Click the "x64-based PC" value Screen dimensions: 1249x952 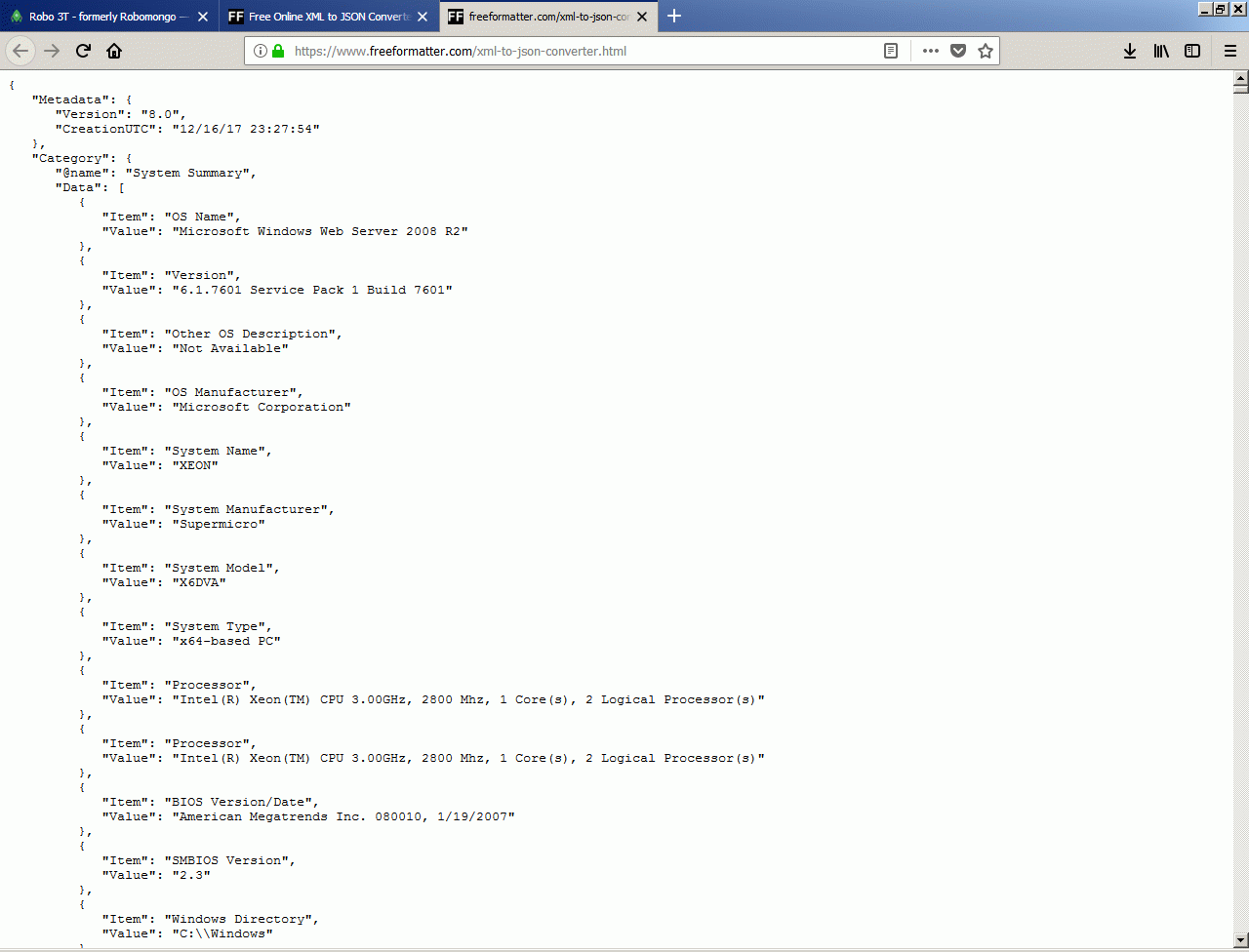(x=226, y=641)
